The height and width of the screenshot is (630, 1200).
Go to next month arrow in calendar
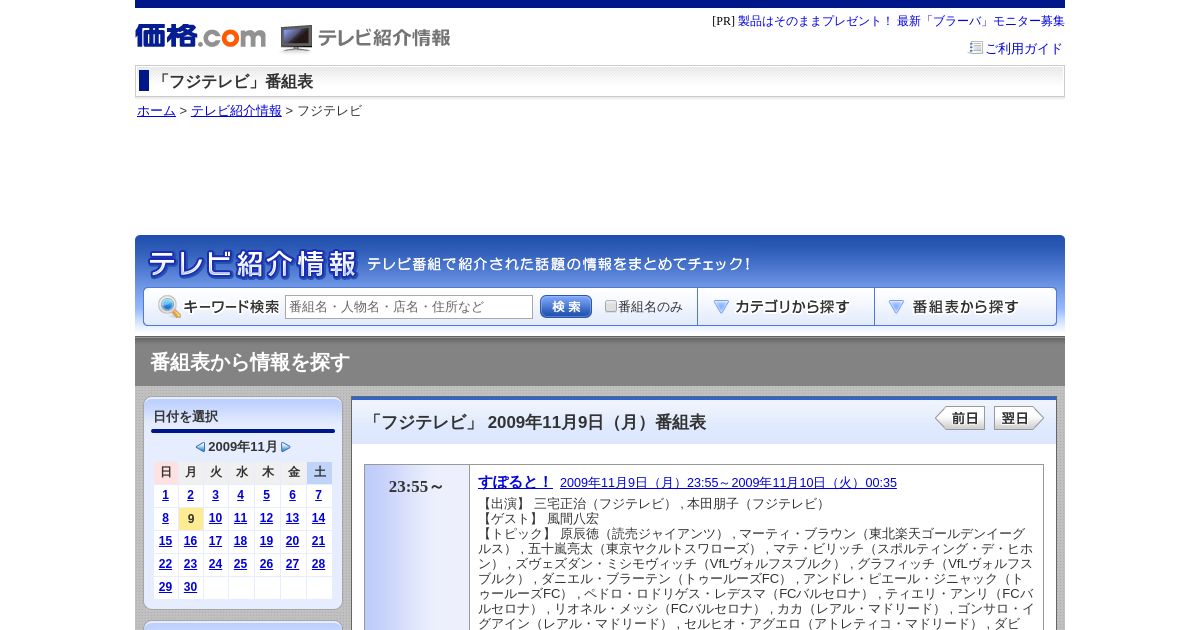point(286,447)
